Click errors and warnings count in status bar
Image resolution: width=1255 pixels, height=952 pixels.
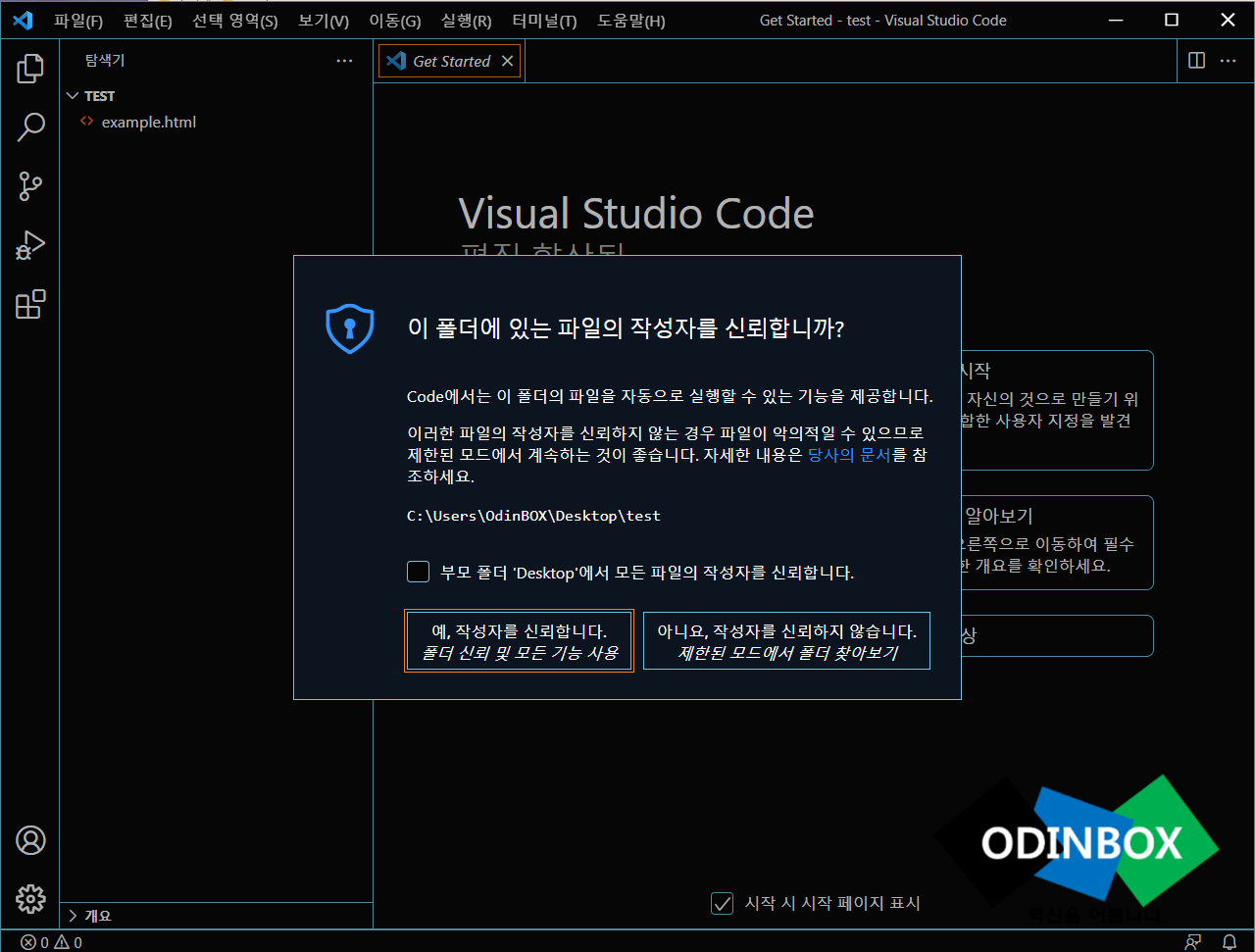52,942
